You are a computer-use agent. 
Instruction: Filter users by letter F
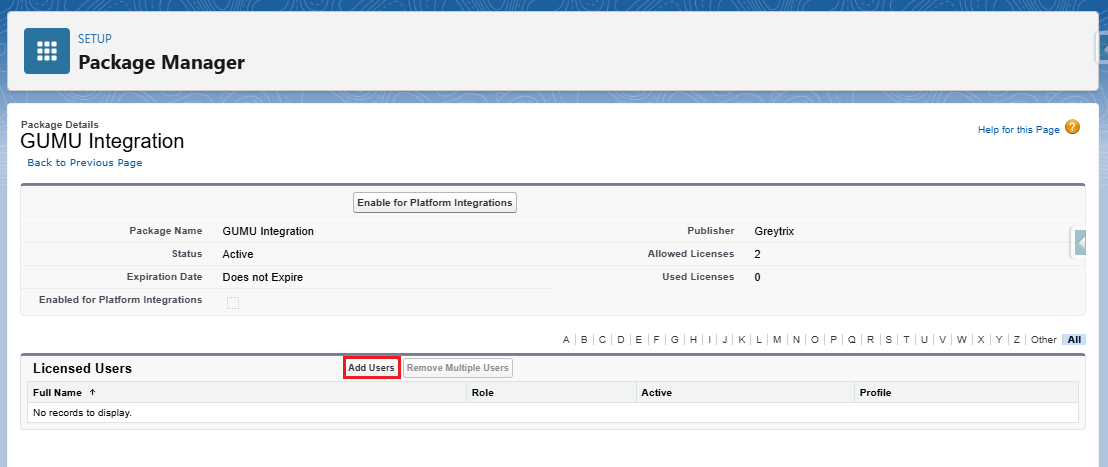656,340
